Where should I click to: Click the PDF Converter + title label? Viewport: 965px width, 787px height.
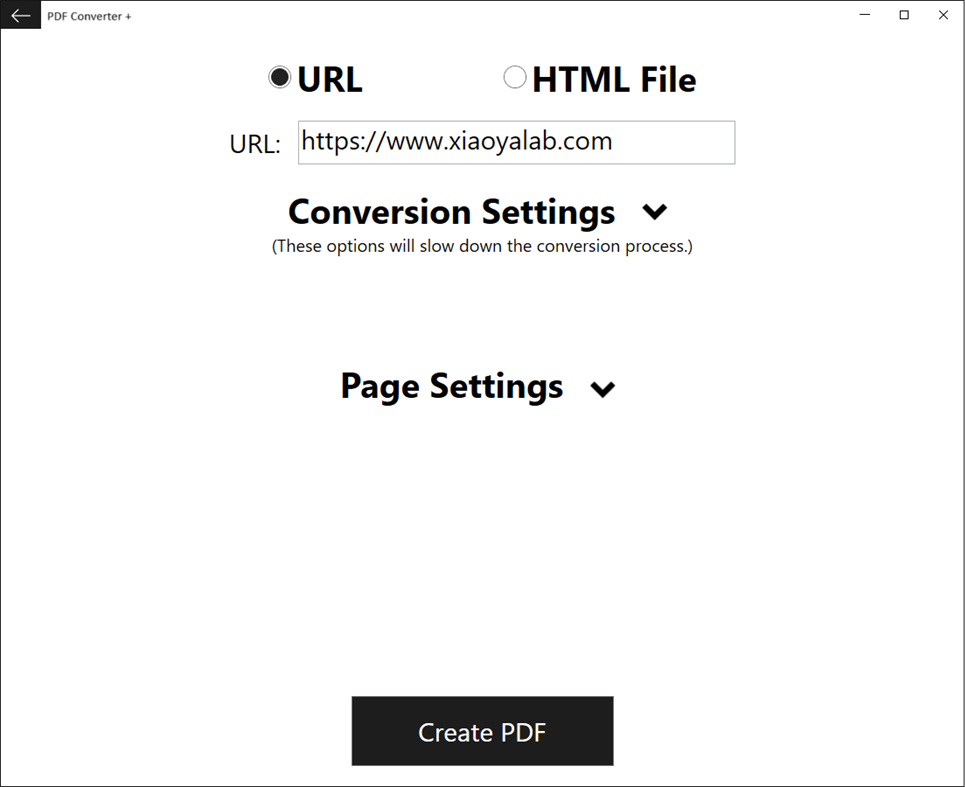pyautogui.click(x=89, y=15)
